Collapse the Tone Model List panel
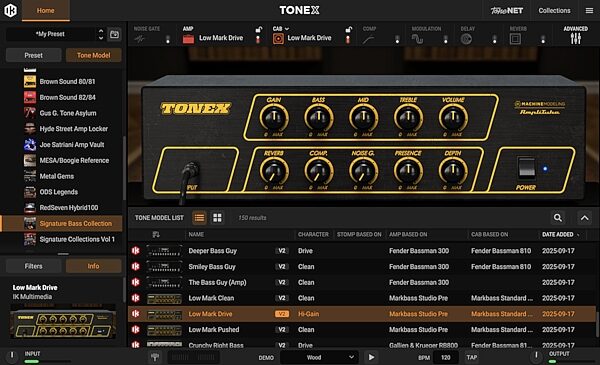 [585, 218]
